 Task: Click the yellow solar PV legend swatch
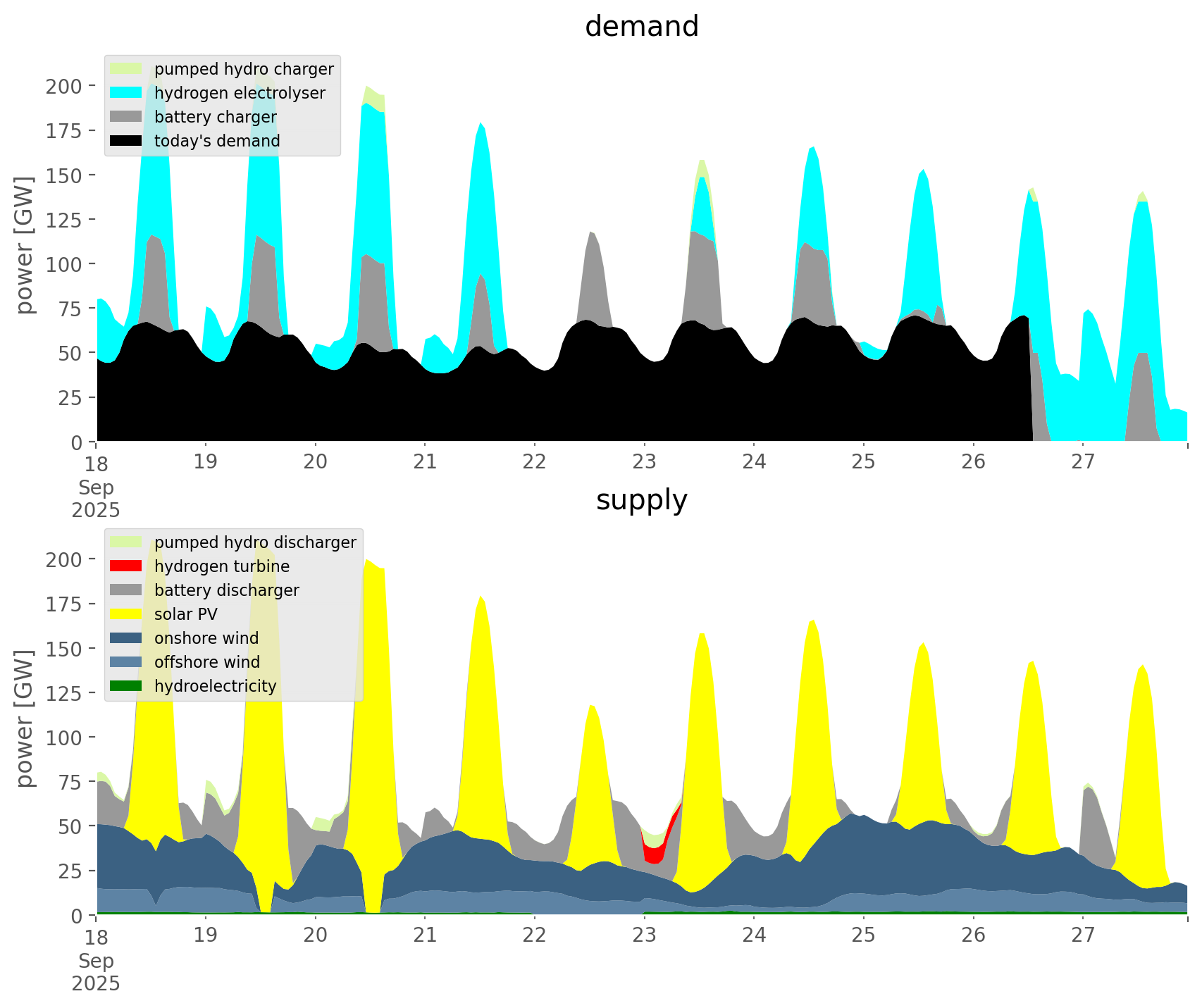click(127, 614)
